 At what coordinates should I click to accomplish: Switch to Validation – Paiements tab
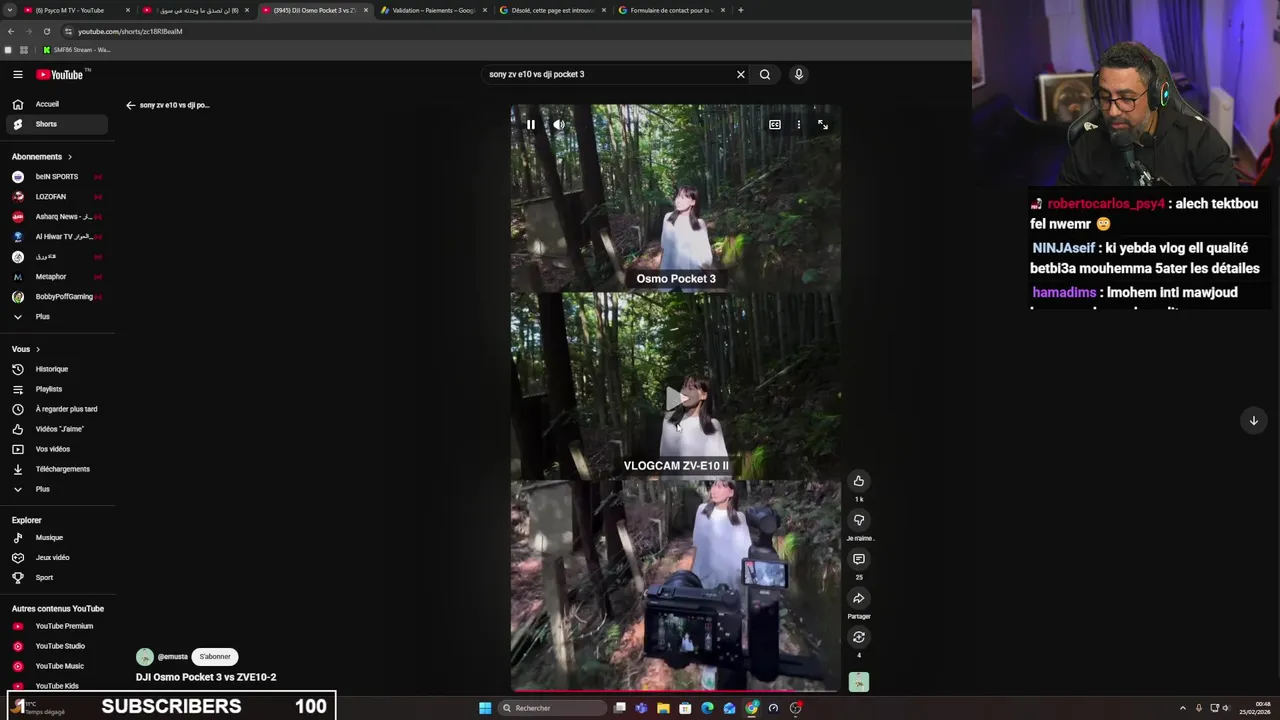(433, 10)
